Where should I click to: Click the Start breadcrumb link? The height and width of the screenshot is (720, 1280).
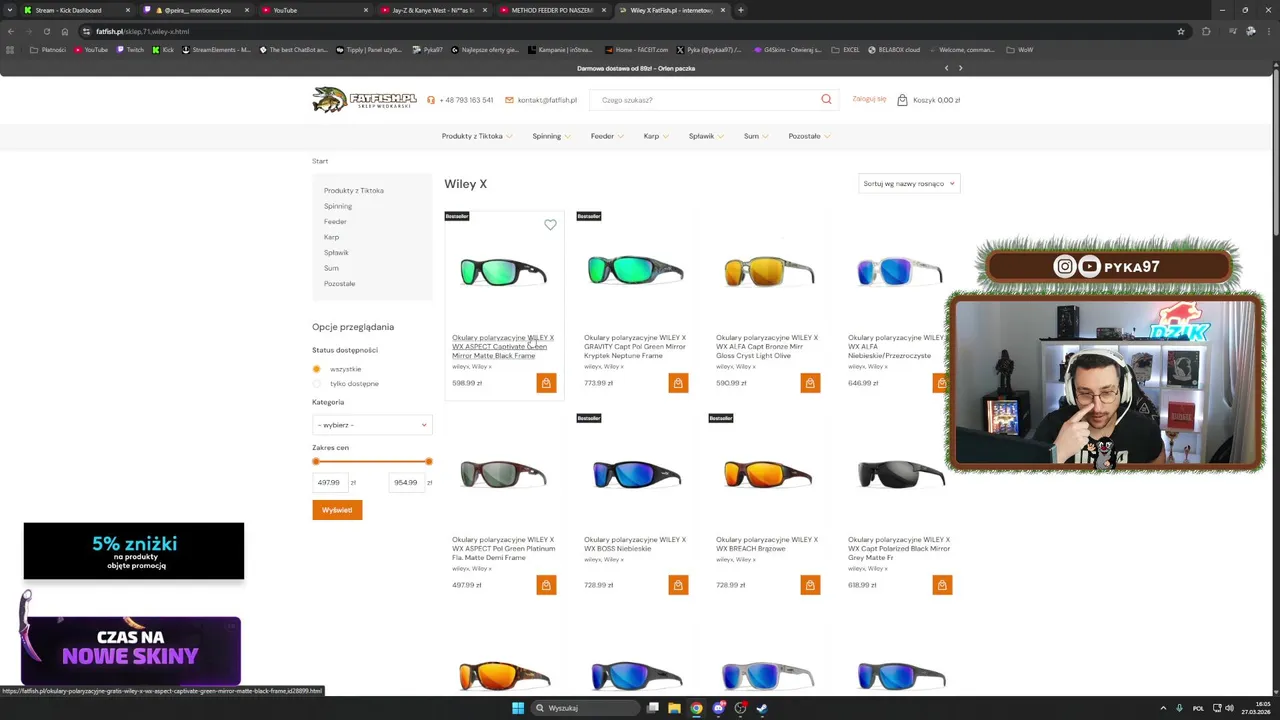(320, 161)
